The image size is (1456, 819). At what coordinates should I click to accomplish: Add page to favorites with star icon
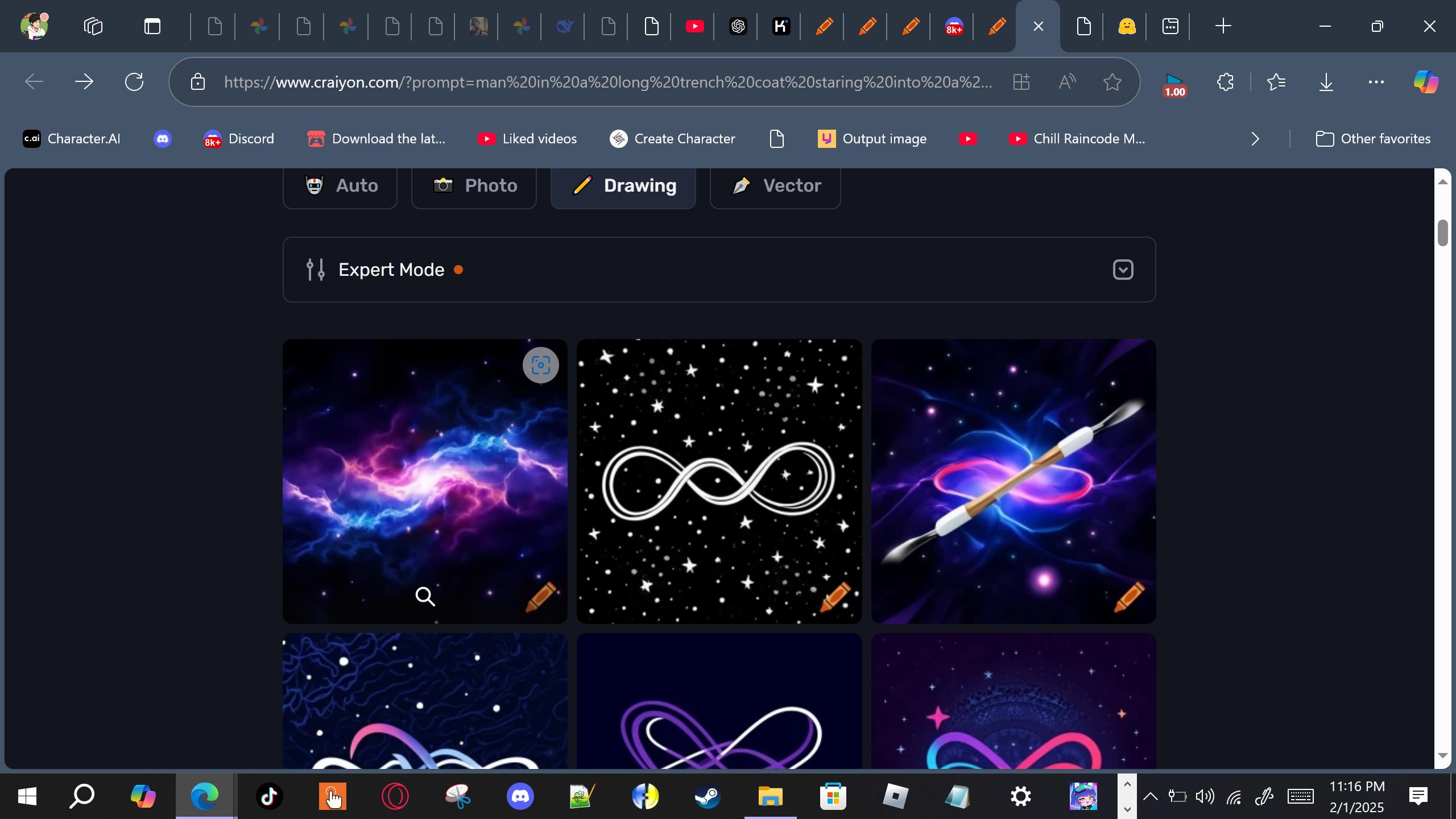(1112, 82)
